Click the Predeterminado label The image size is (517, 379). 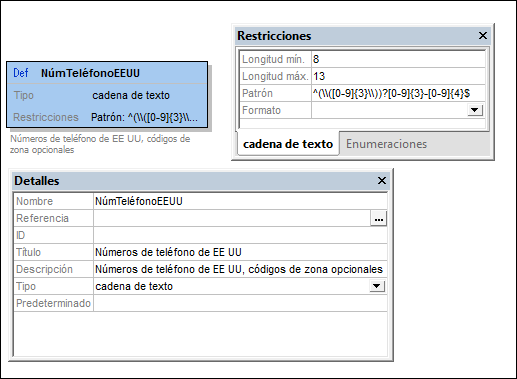(x=53, y=303)
